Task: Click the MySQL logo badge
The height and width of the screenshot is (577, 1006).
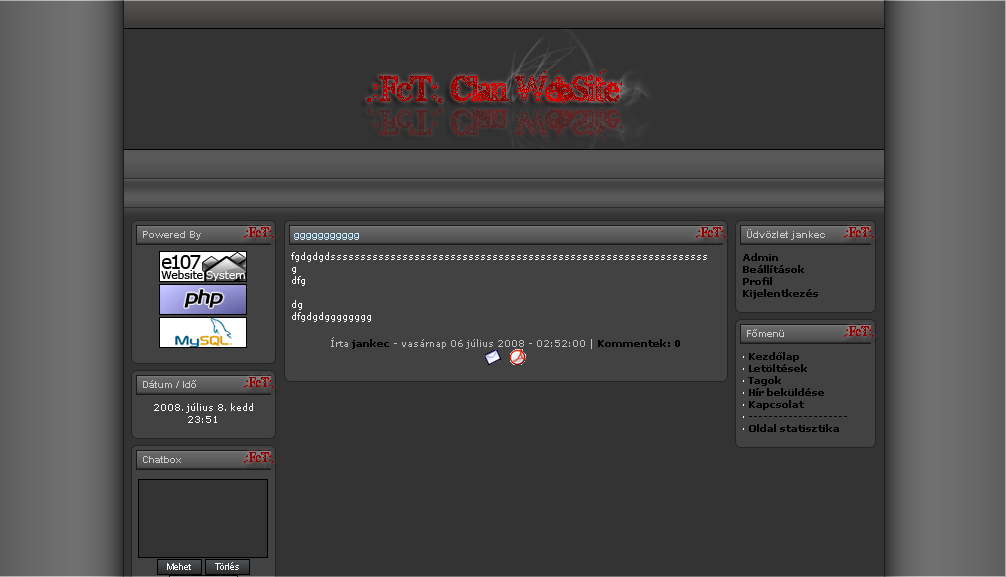Action: [x=203, y=333]
